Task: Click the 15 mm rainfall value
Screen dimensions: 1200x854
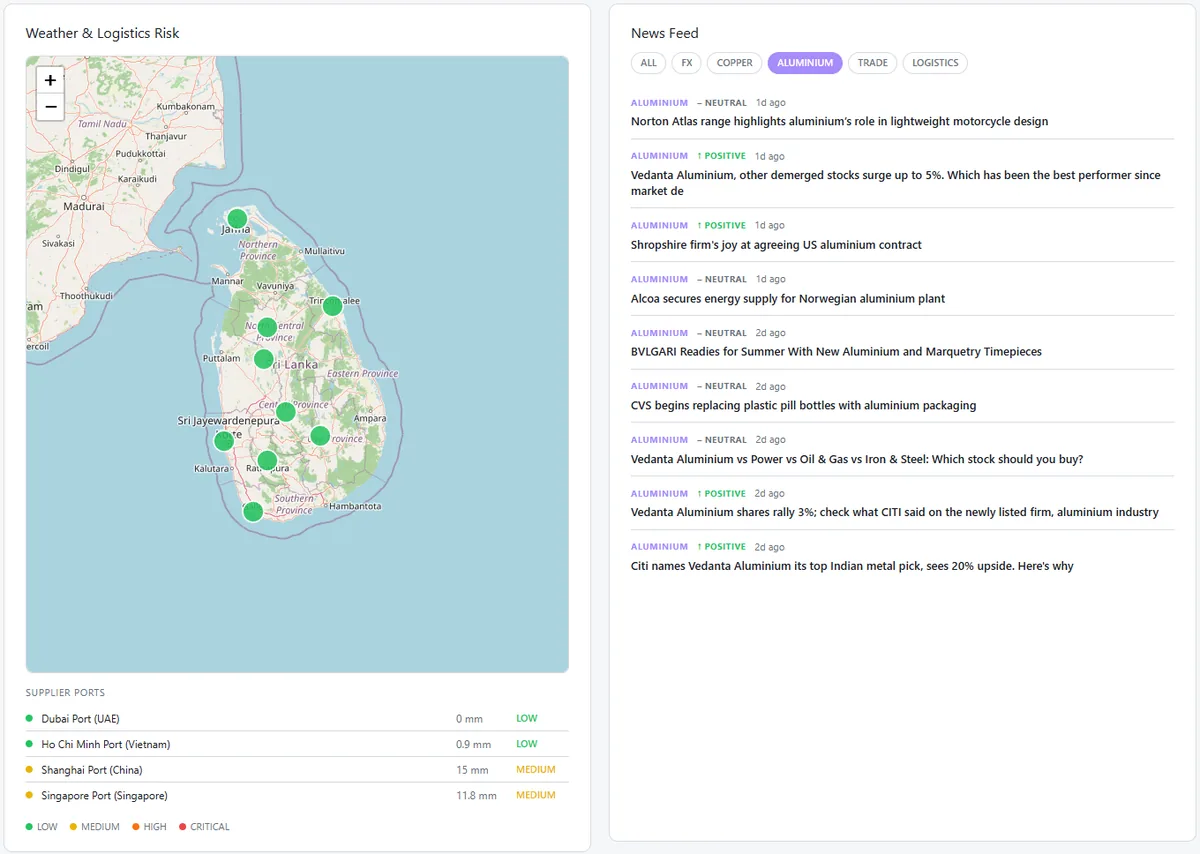Action: [472, 771]
